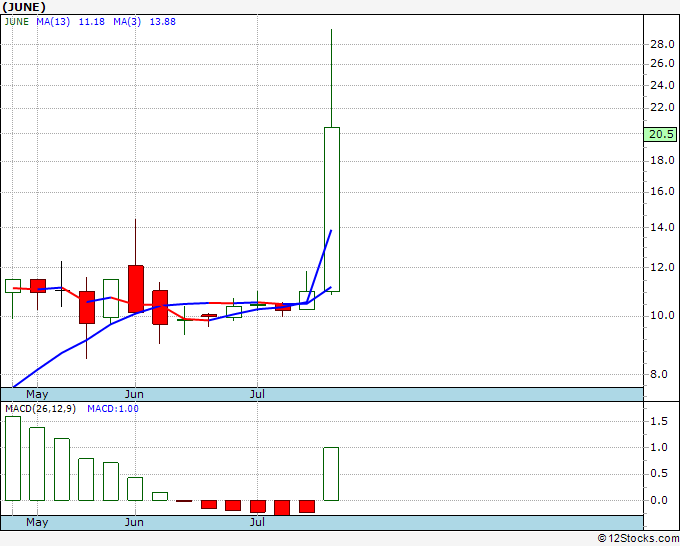Click the large red June candlestick body

coord(136,289)
